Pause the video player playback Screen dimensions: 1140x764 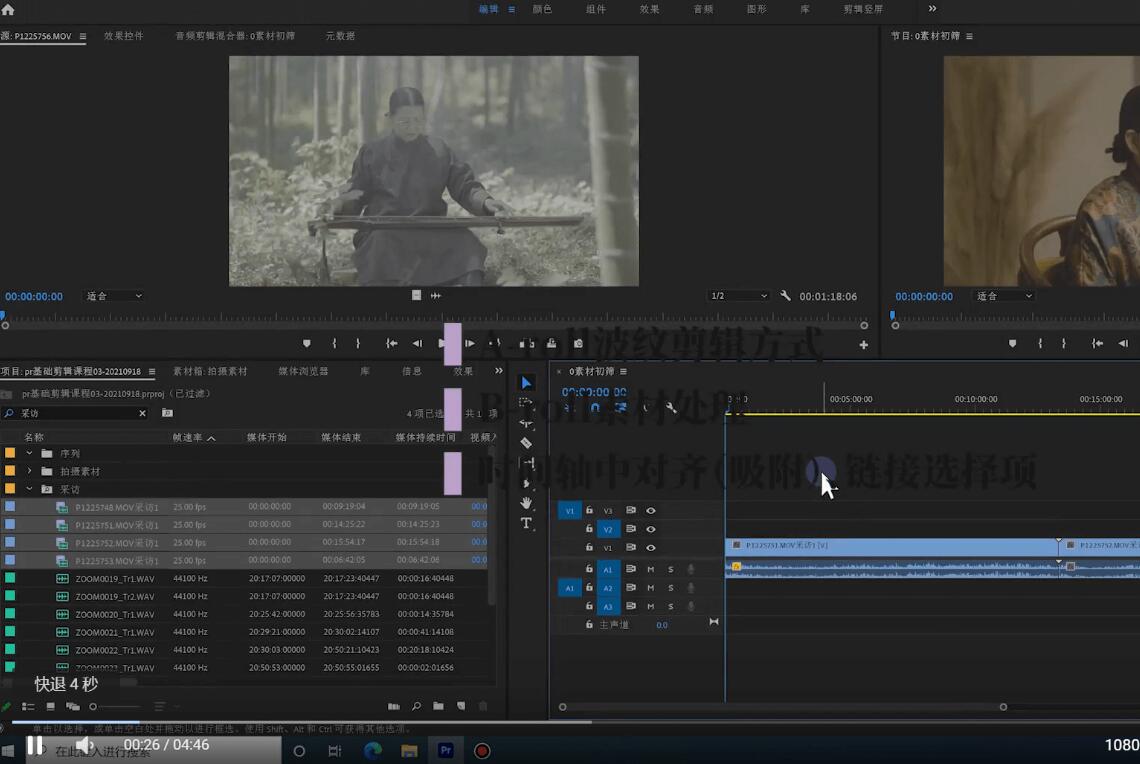[x=35, y=745]
